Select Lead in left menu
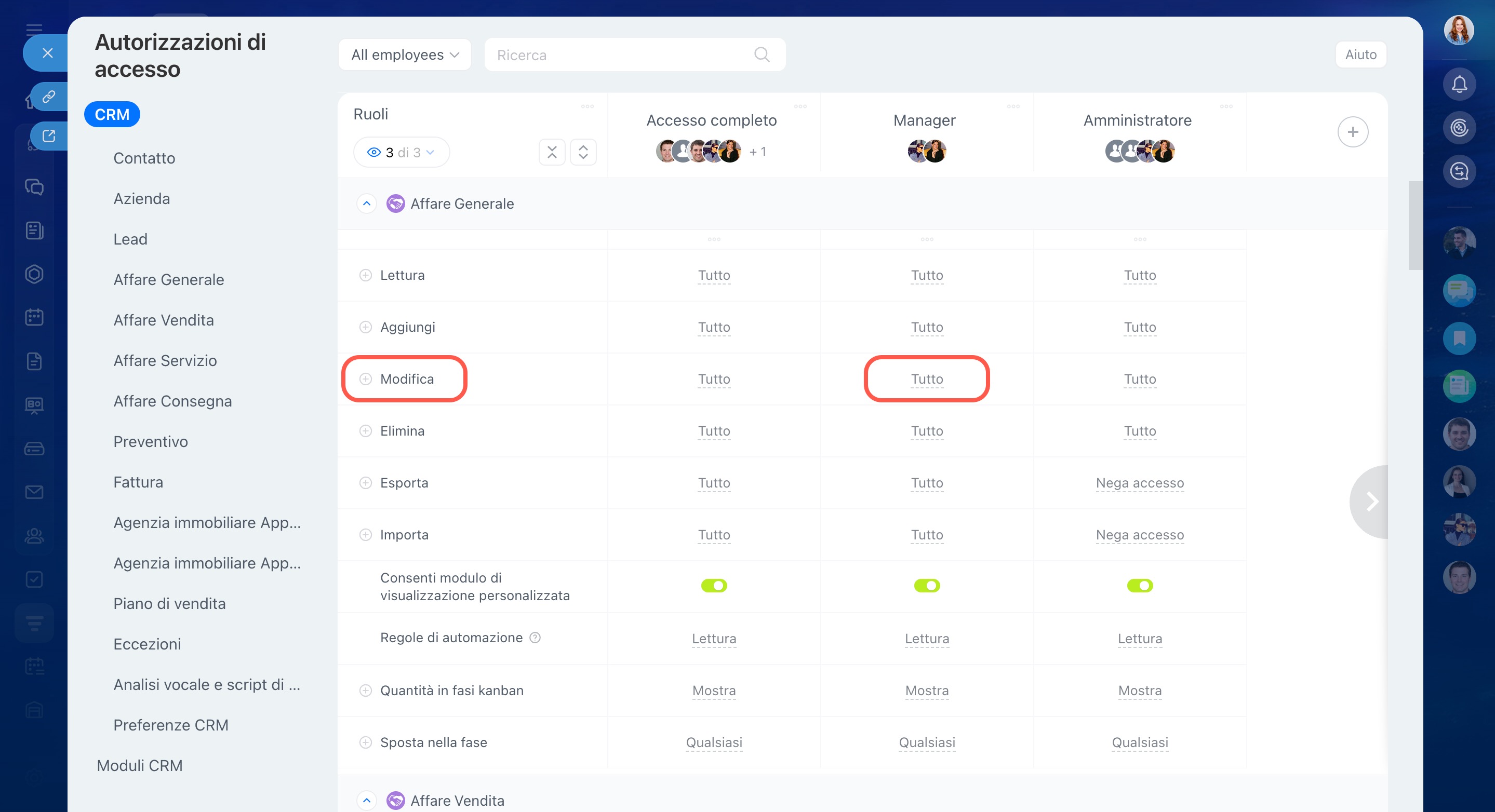The image size is (1495, 812). 130,239
